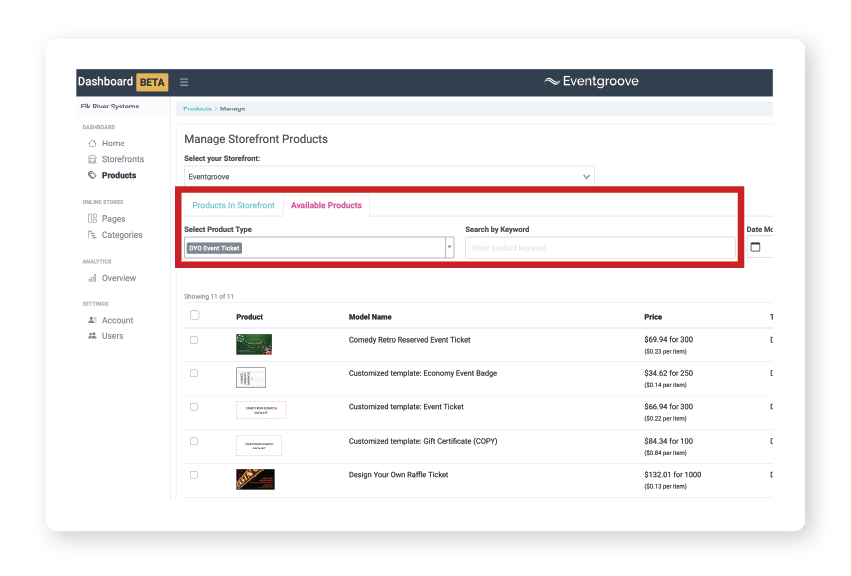
Task: Click the Products tag icon in sidebar
Action: coord(91,175)
